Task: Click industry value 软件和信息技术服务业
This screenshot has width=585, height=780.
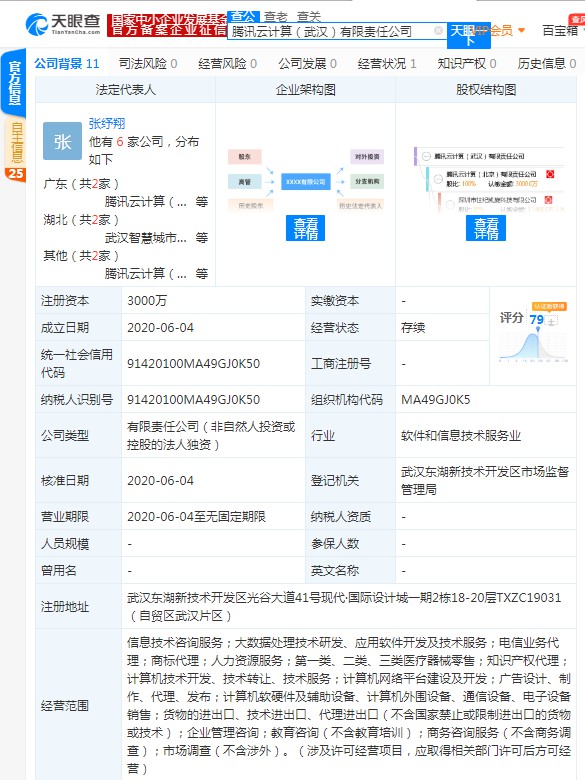Action: (x=461, y=436)
